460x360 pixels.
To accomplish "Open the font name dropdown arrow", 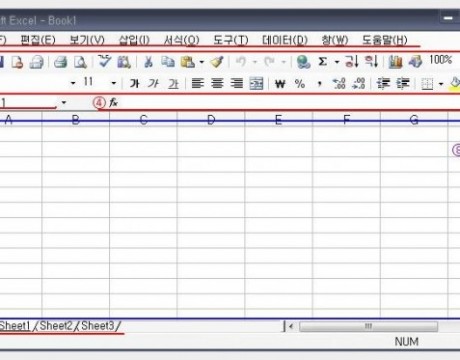I will pos(73,83).
